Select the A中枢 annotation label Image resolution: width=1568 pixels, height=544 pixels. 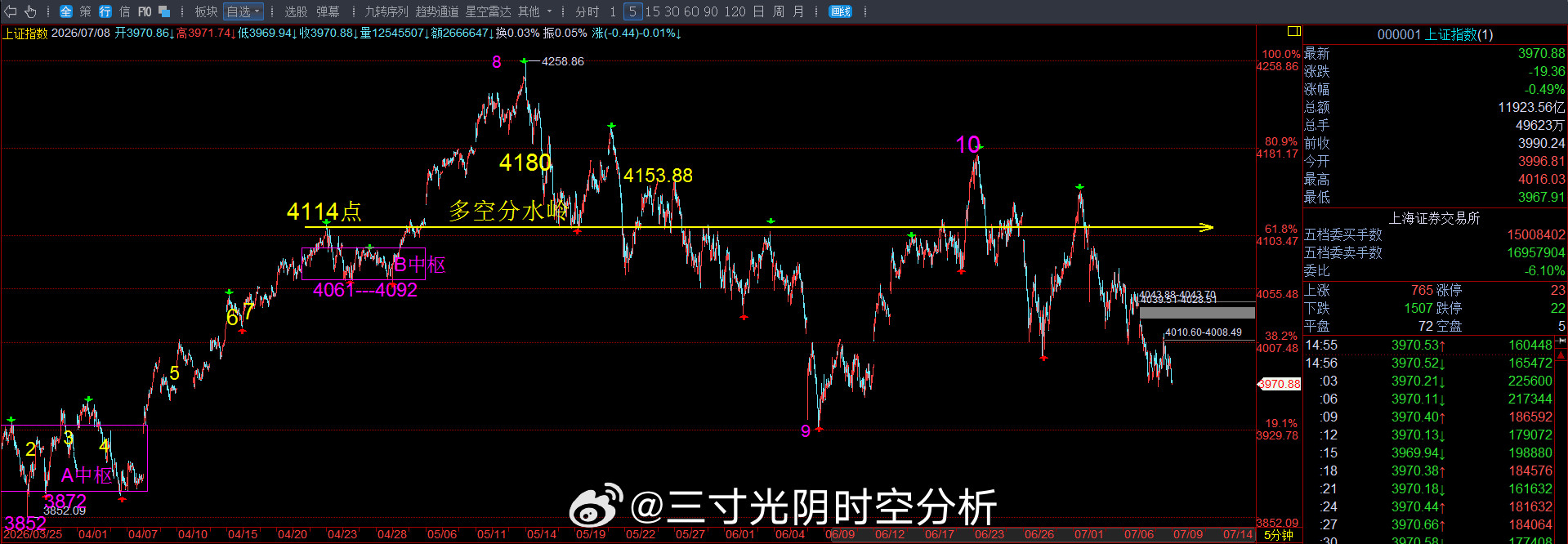pos(87,475)
